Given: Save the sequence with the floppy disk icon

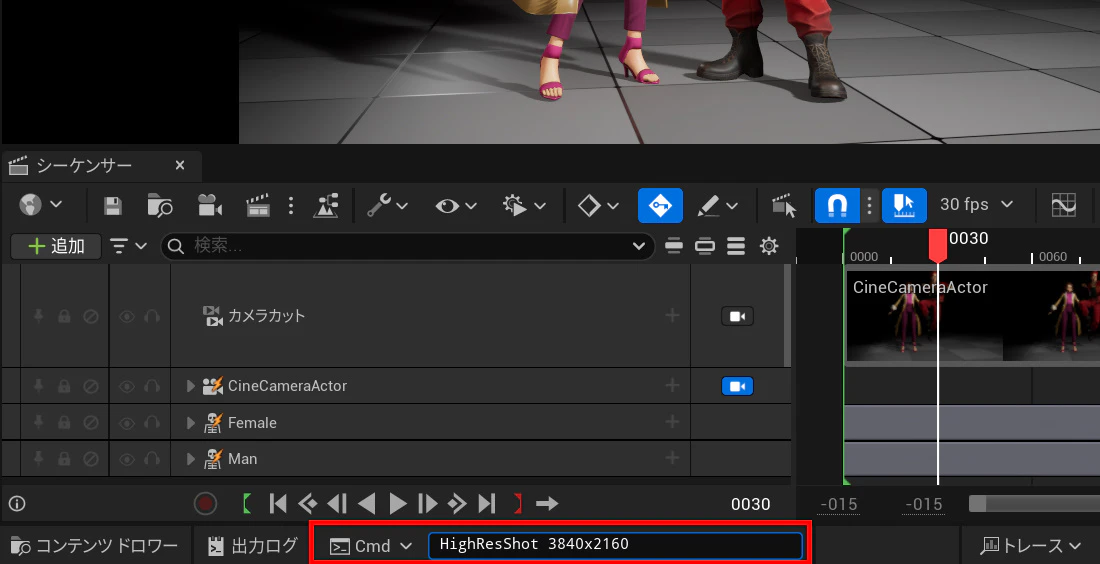Looking at the screenshot, I should tap(112, 206).
